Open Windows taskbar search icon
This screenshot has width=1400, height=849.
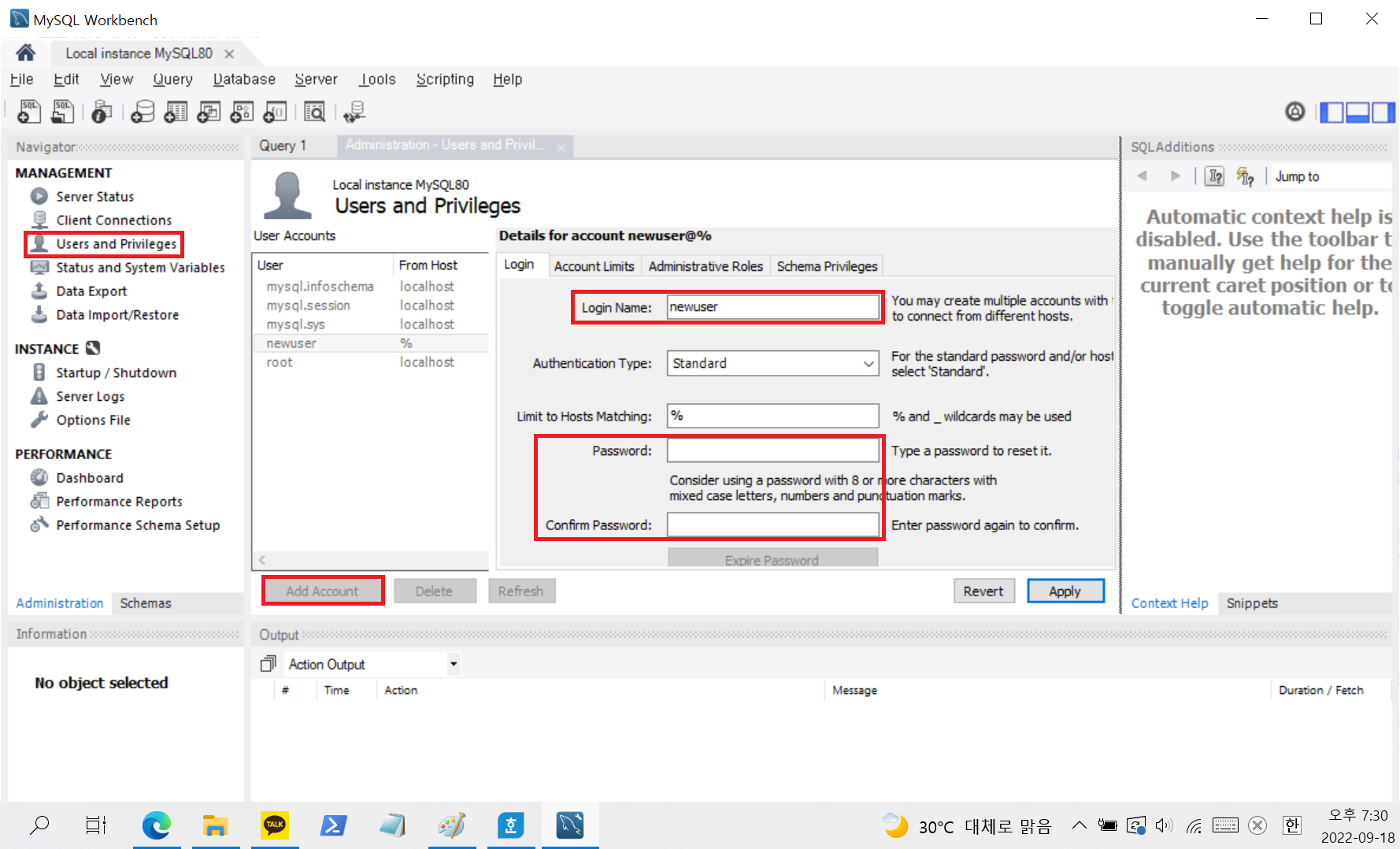pyautogui.click(x=39, y=825)
